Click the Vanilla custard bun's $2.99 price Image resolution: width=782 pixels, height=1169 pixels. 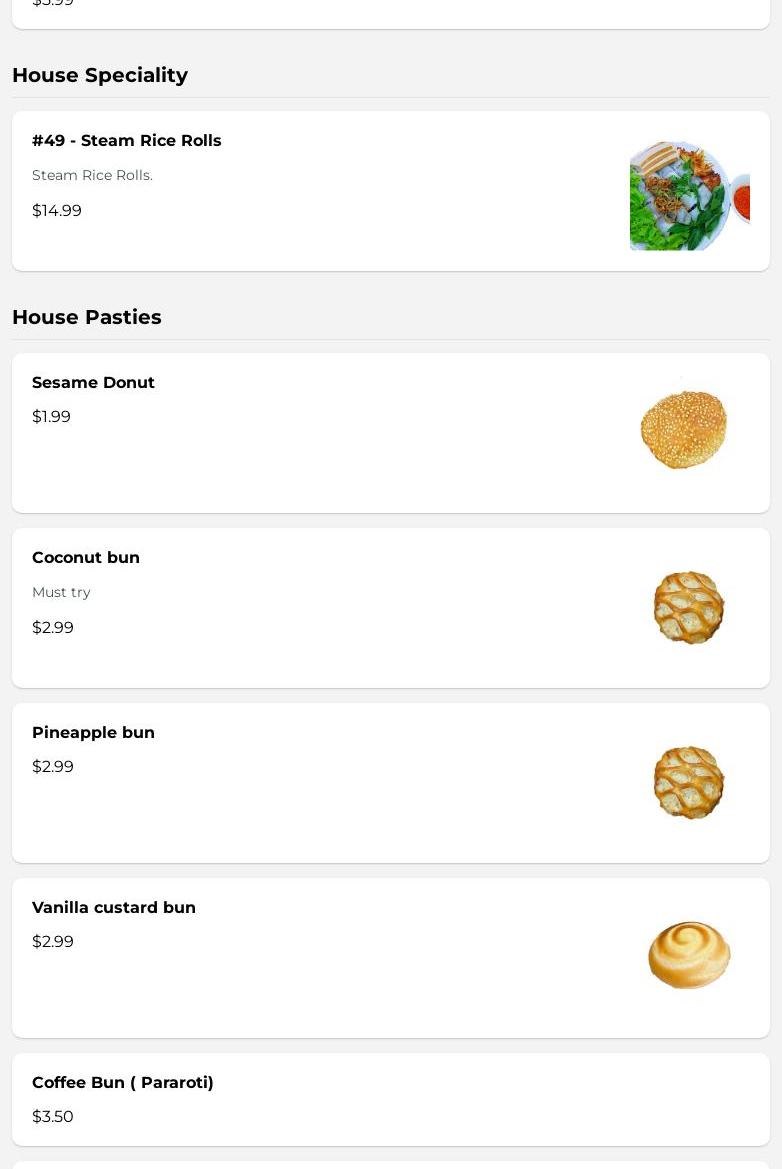[53, 941]
